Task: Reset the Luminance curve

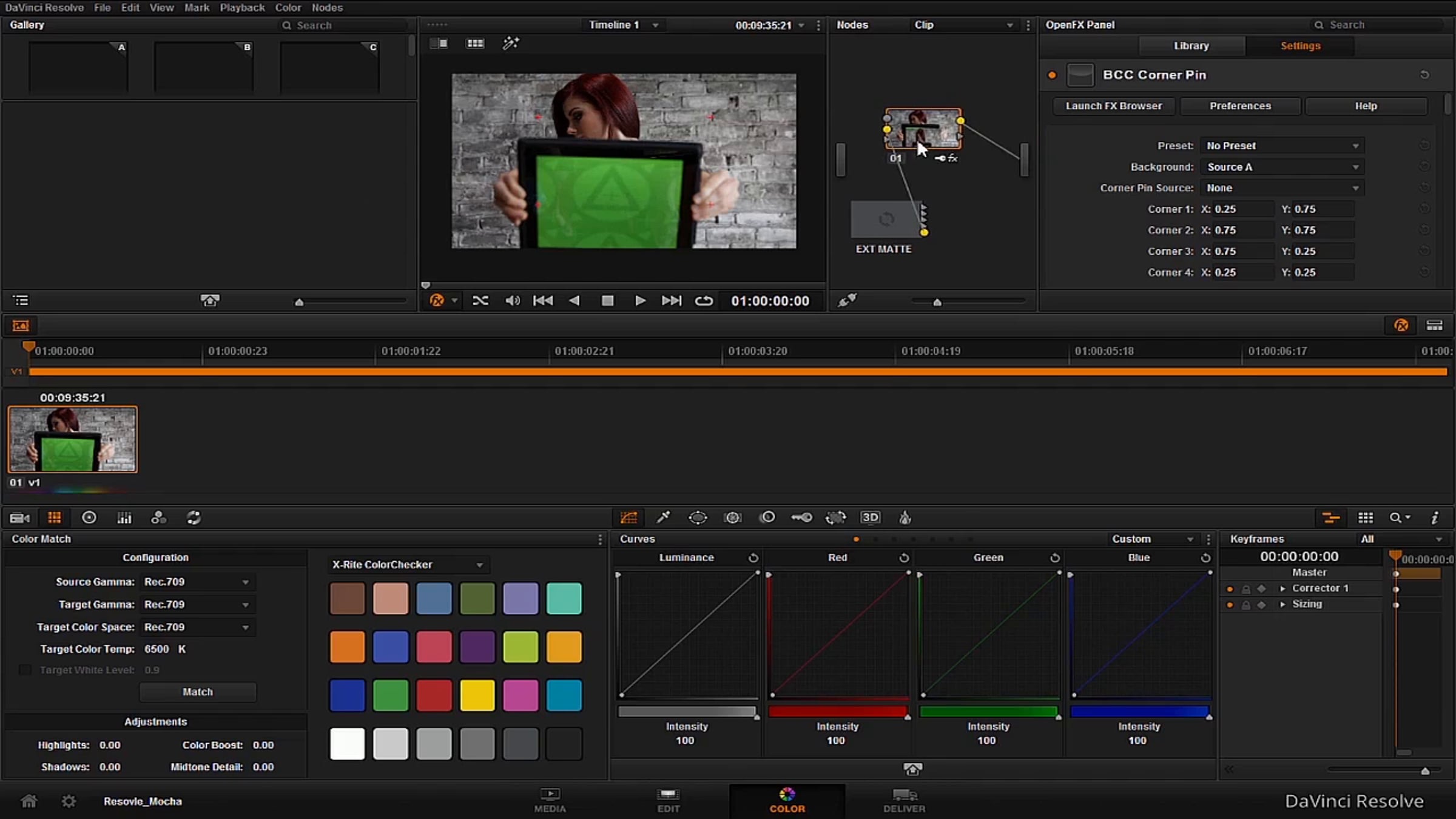Action: tap(753, 558)
